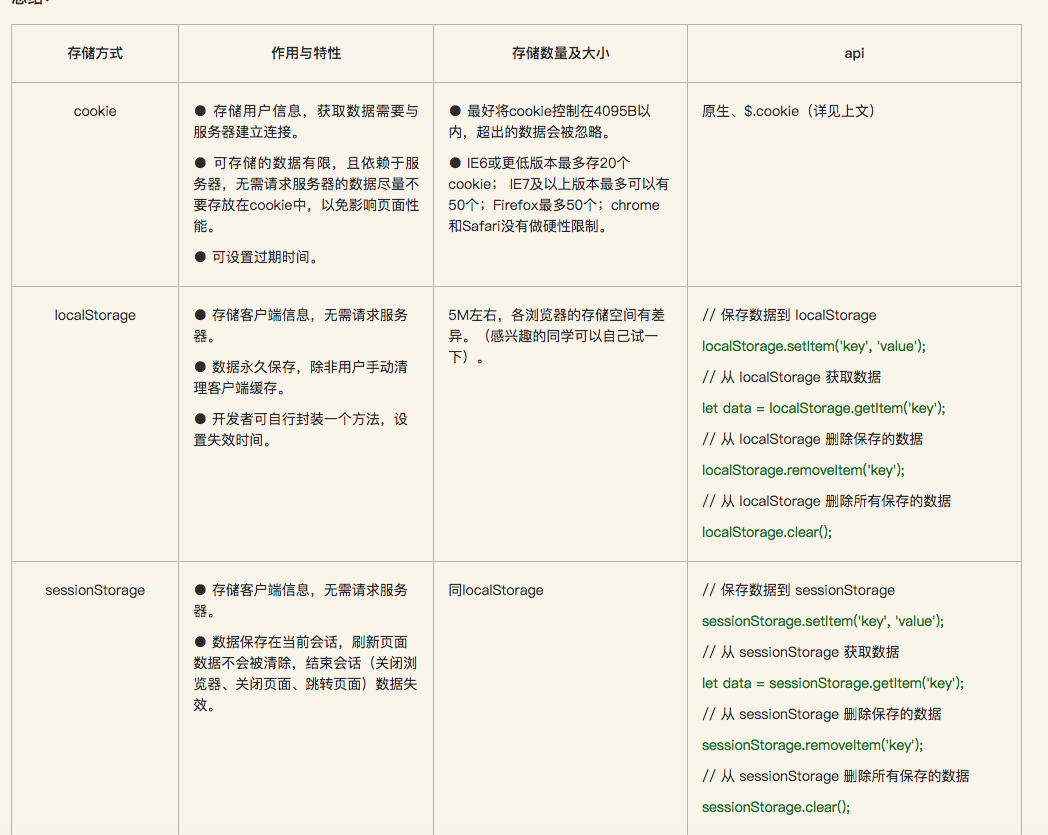Click code sessionStorage.setItem('key', 'value');
Viewport: 1048px width, 835px height.
tap(823, 621)
